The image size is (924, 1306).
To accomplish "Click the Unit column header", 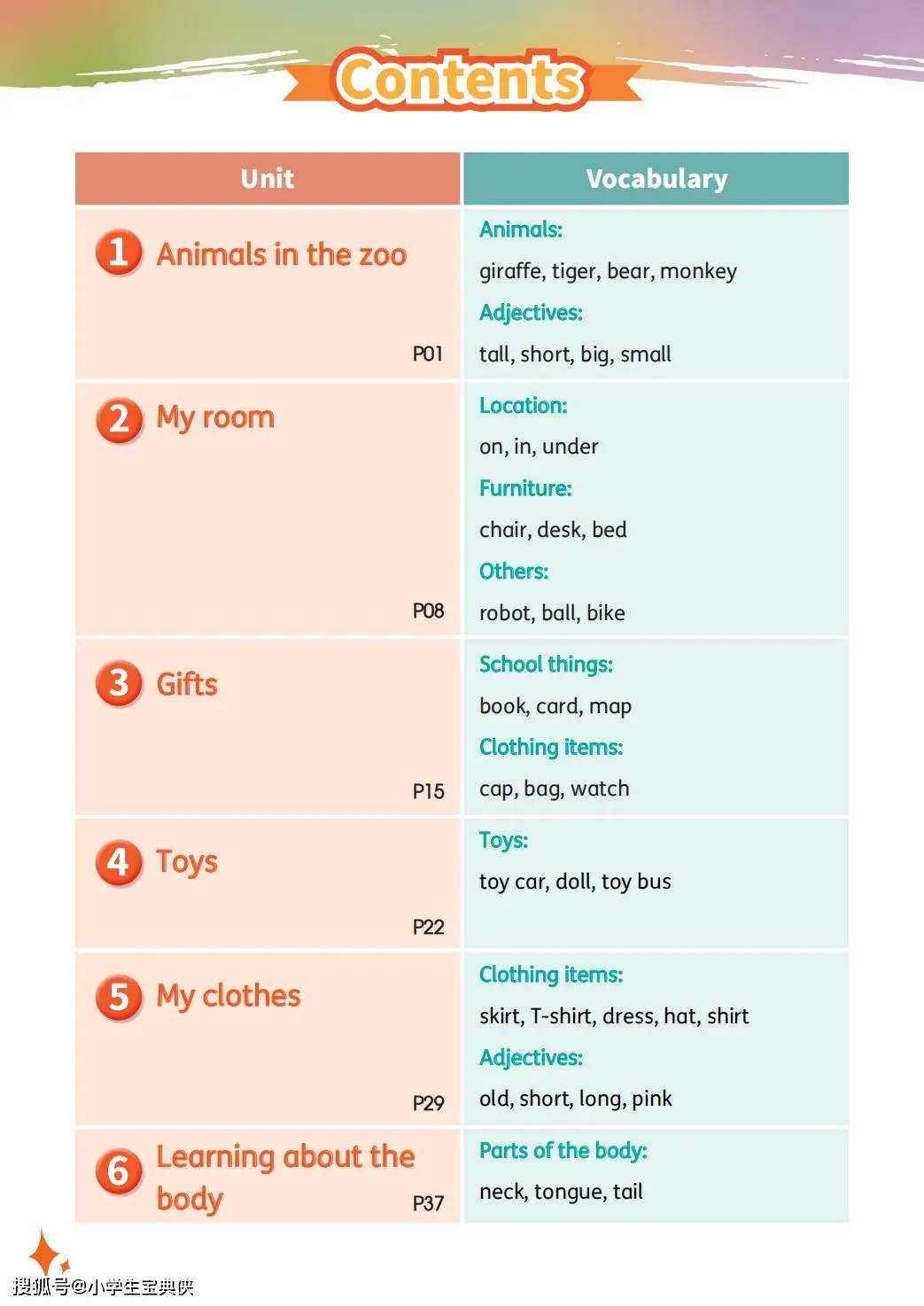I will 268,179.
